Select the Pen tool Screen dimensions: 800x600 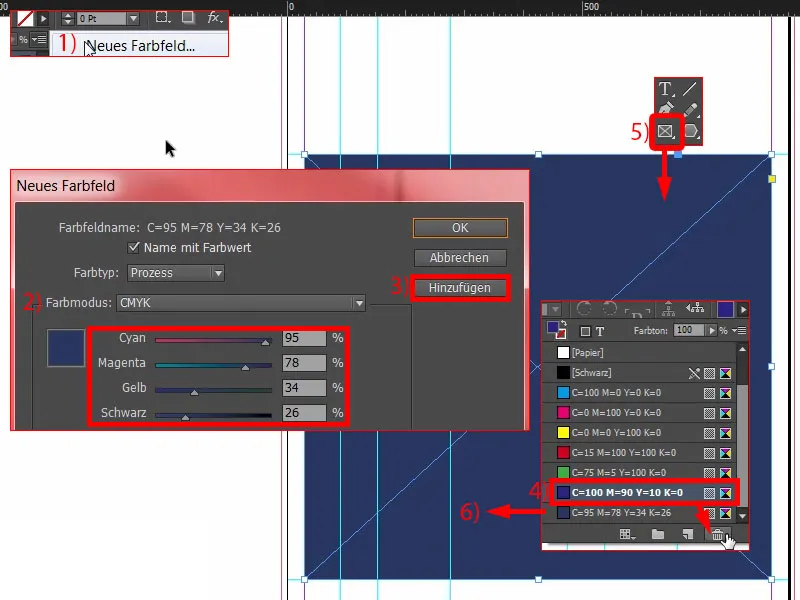(665, 109)
